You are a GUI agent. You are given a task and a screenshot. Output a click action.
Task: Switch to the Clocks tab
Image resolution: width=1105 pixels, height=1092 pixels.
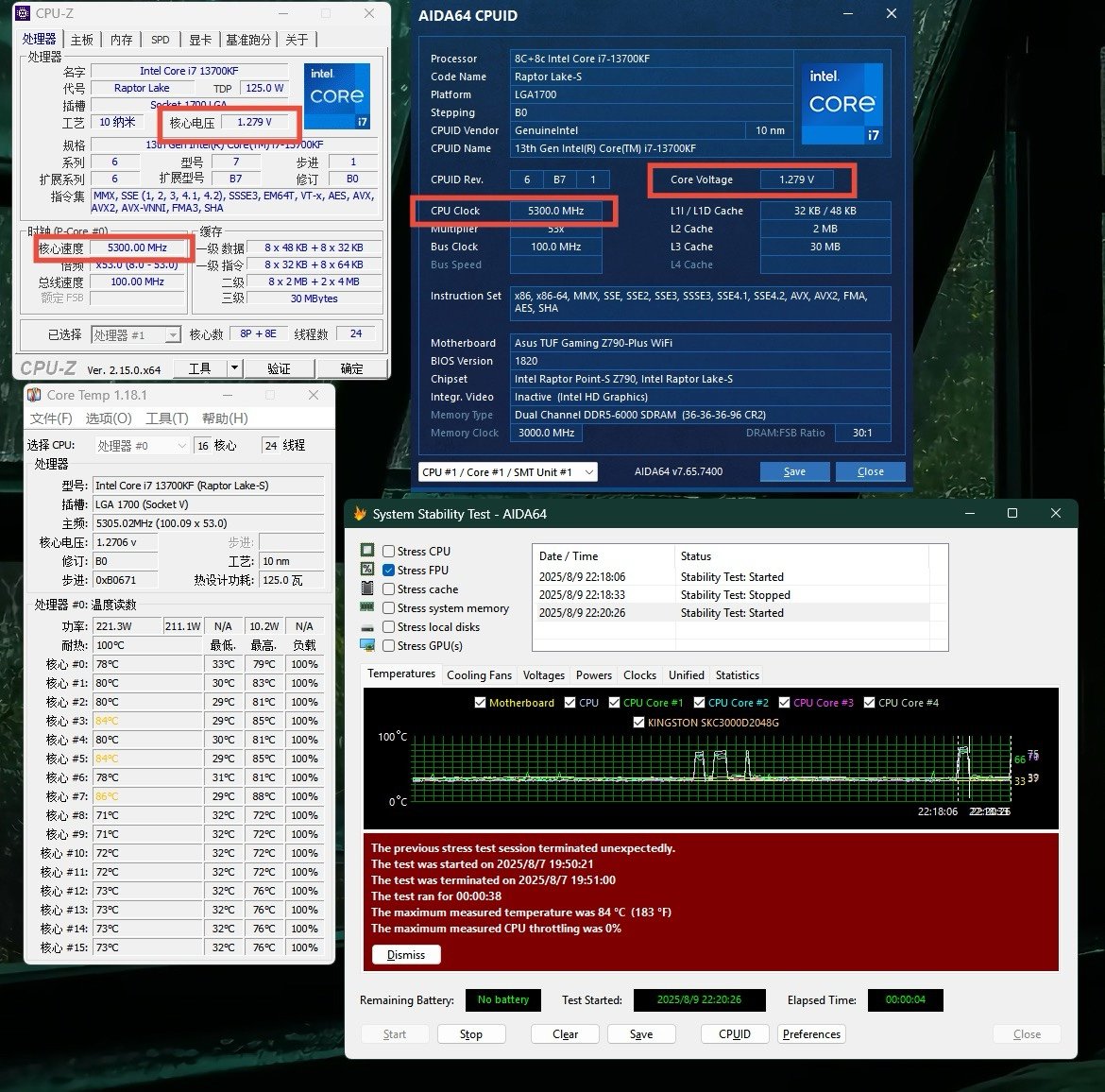640,674
